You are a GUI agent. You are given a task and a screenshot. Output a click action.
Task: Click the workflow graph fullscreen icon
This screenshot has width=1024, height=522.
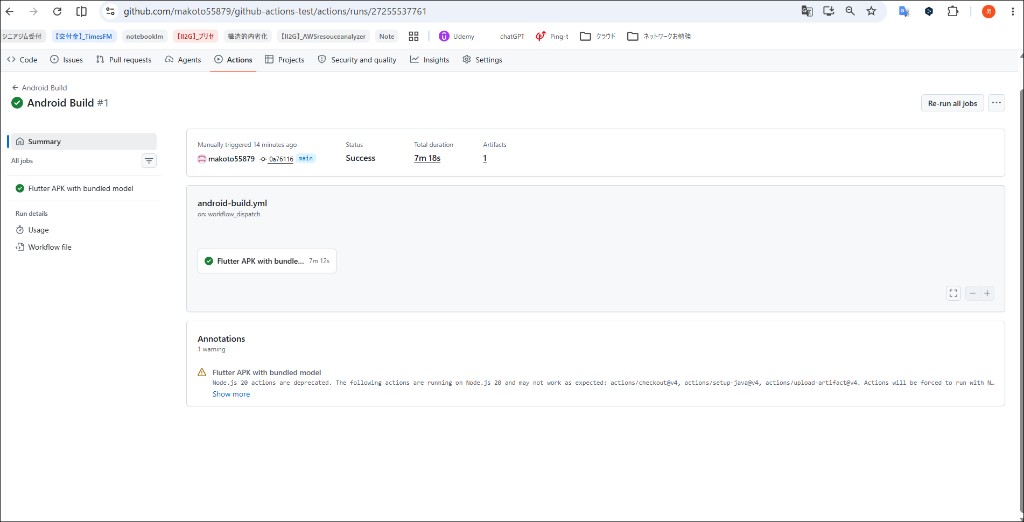click(x=953, y=293)
